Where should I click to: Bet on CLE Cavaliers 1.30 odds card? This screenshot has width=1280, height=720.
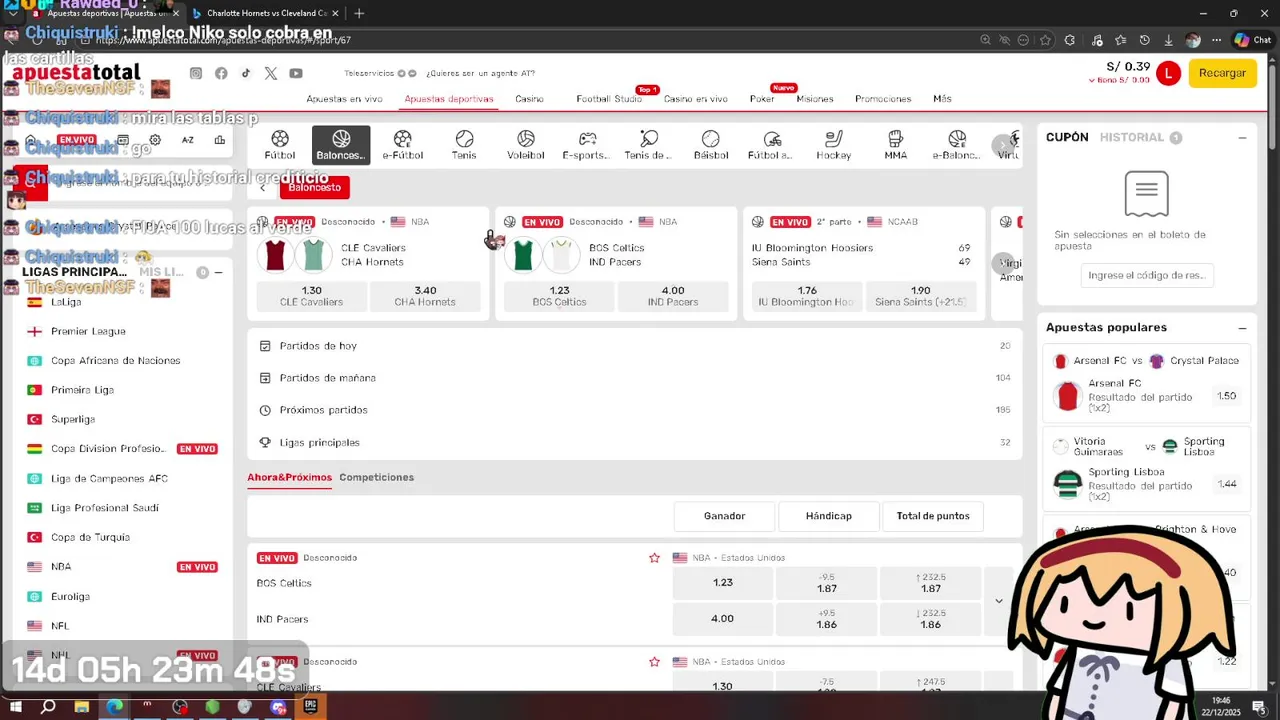(311, 296)
